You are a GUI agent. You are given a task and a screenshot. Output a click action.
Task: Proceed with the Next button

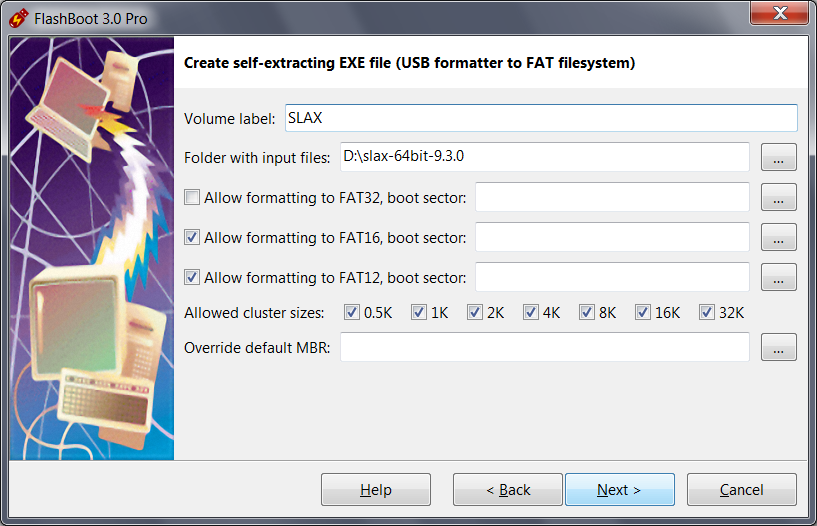[x=620, y=490]
